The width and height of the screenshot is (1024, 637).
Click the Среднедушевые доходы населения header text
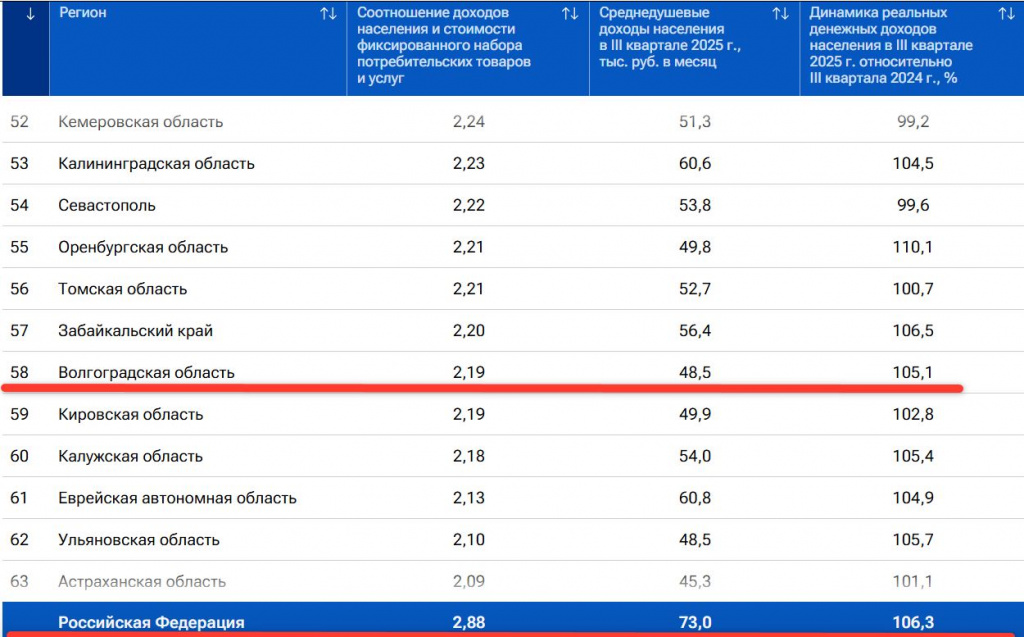(x=668, y=37)
